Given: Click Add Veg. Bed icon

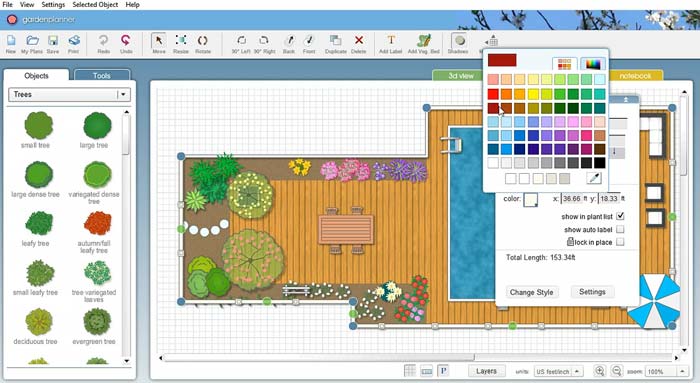Looking at the screenshot, I should pyautogui.click(x=424, y=41).
